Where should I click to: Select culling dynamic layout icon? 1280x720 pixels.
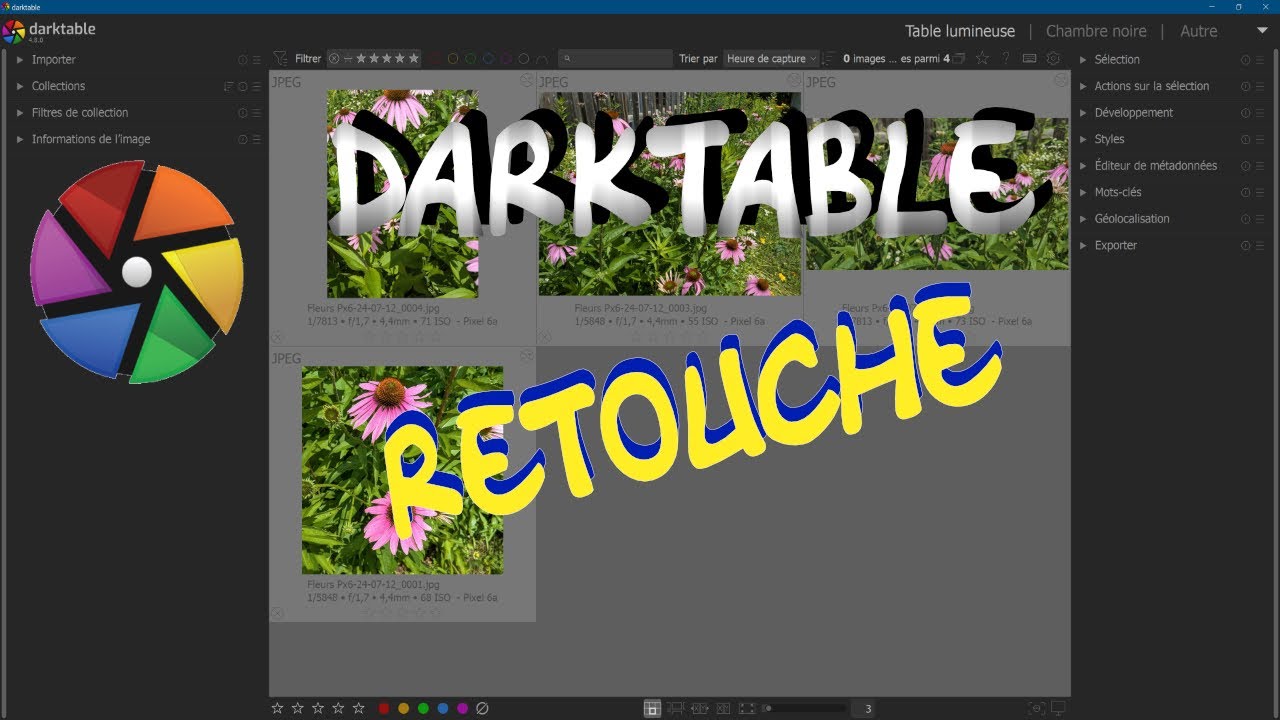pyautogui.click(x=723, y=709)
